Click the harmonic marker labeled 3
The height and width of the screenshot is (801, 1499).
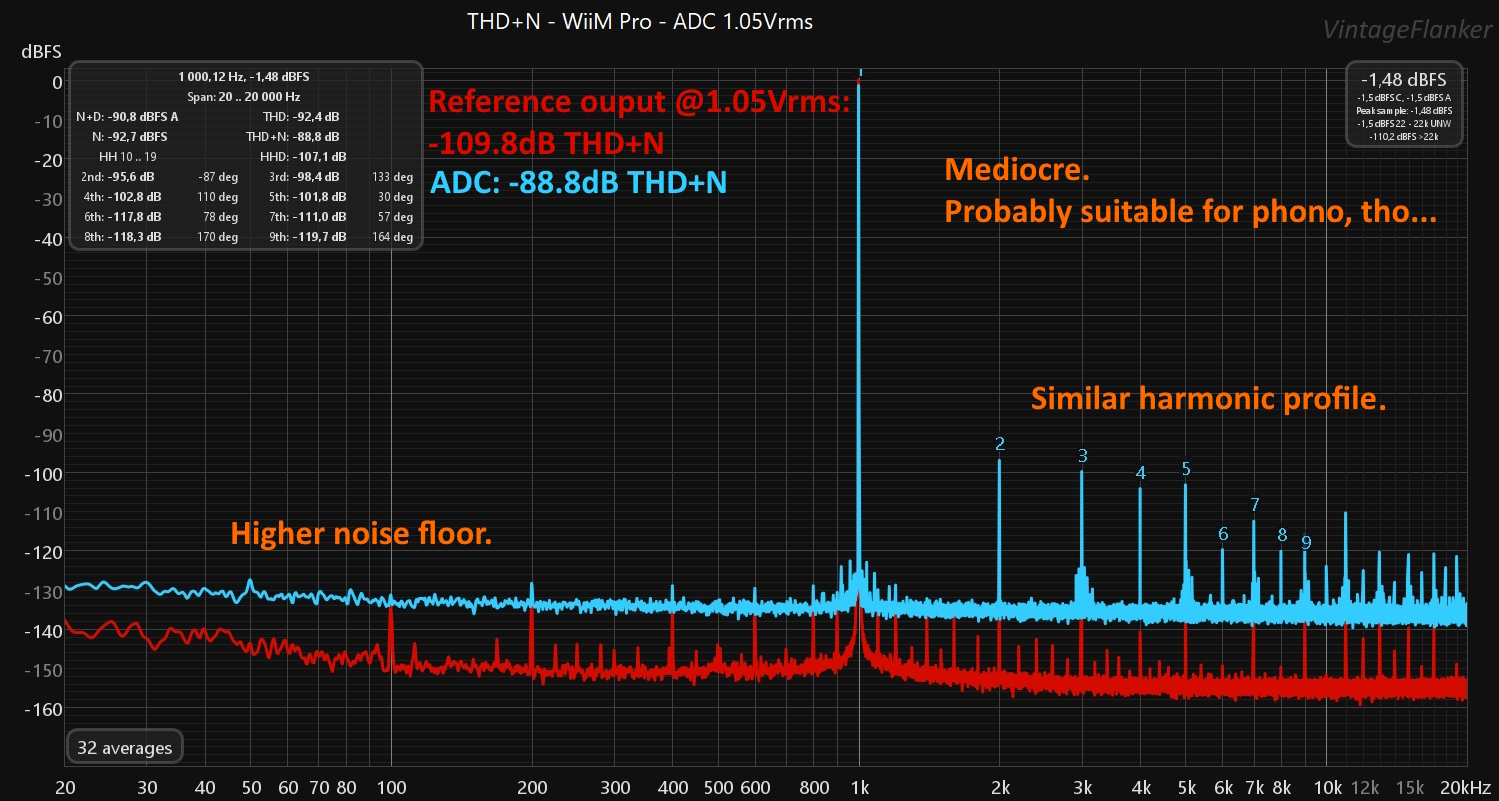click(x=1082, y=455)
